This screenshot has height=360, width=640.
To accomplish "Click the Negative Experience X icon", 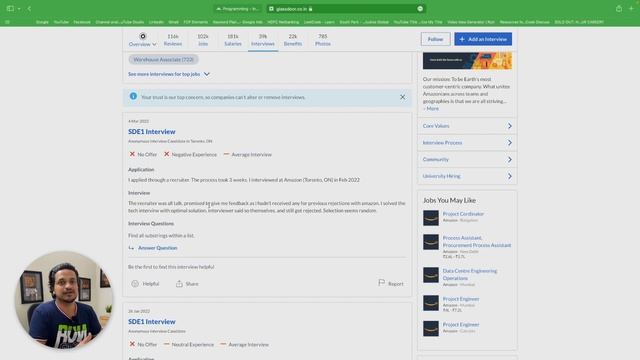I will coord(167,154).
